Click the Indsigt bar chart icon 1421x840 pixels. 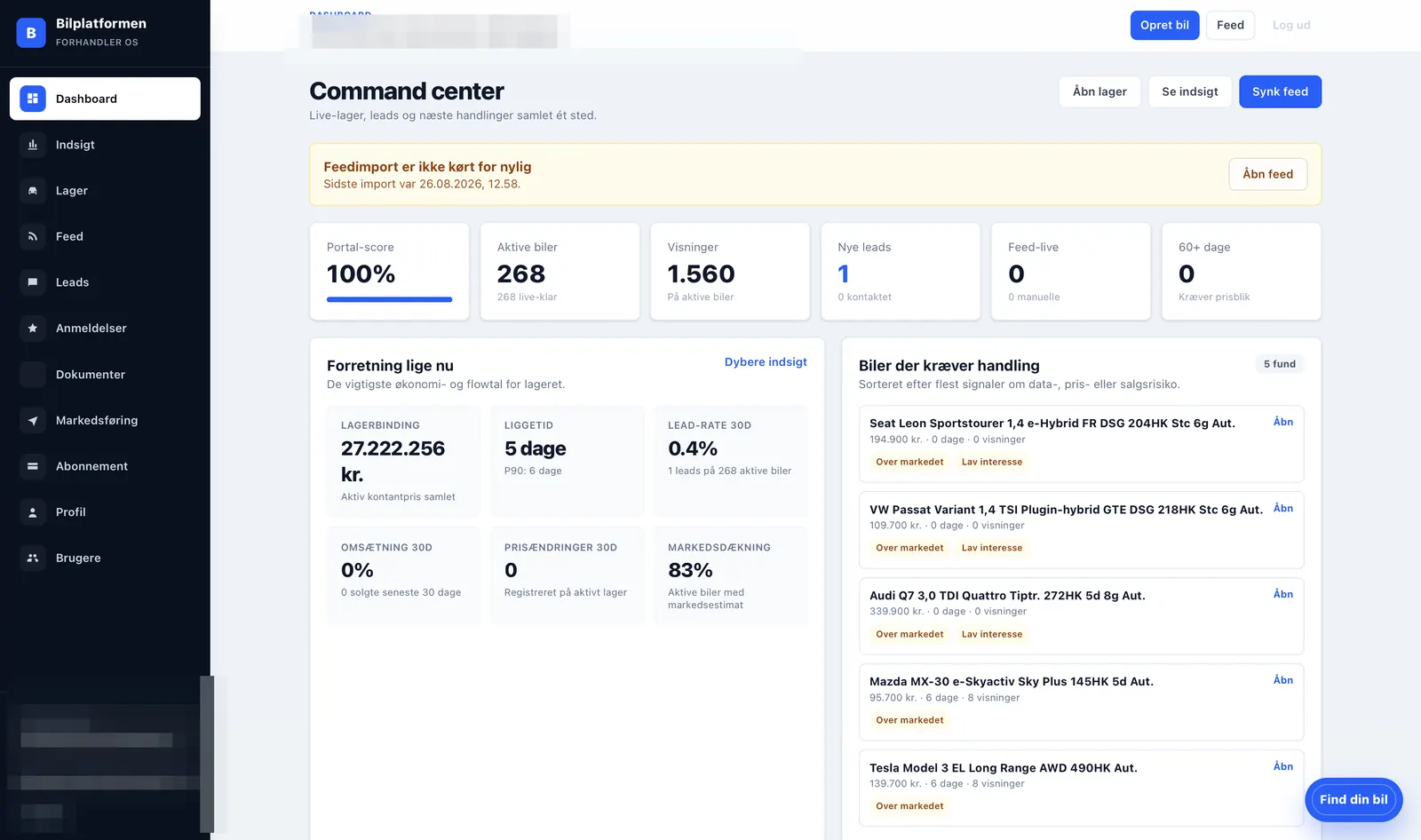(x=33, y=145)
